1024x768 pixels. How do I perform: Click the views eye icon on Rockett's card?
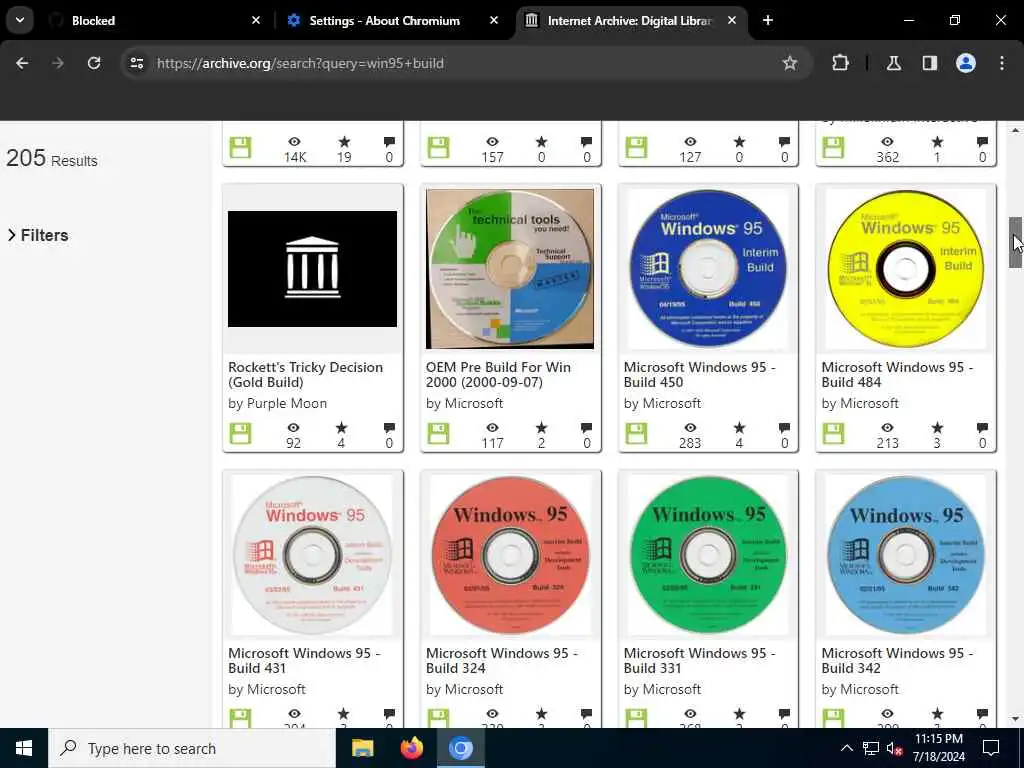(294, 428)
